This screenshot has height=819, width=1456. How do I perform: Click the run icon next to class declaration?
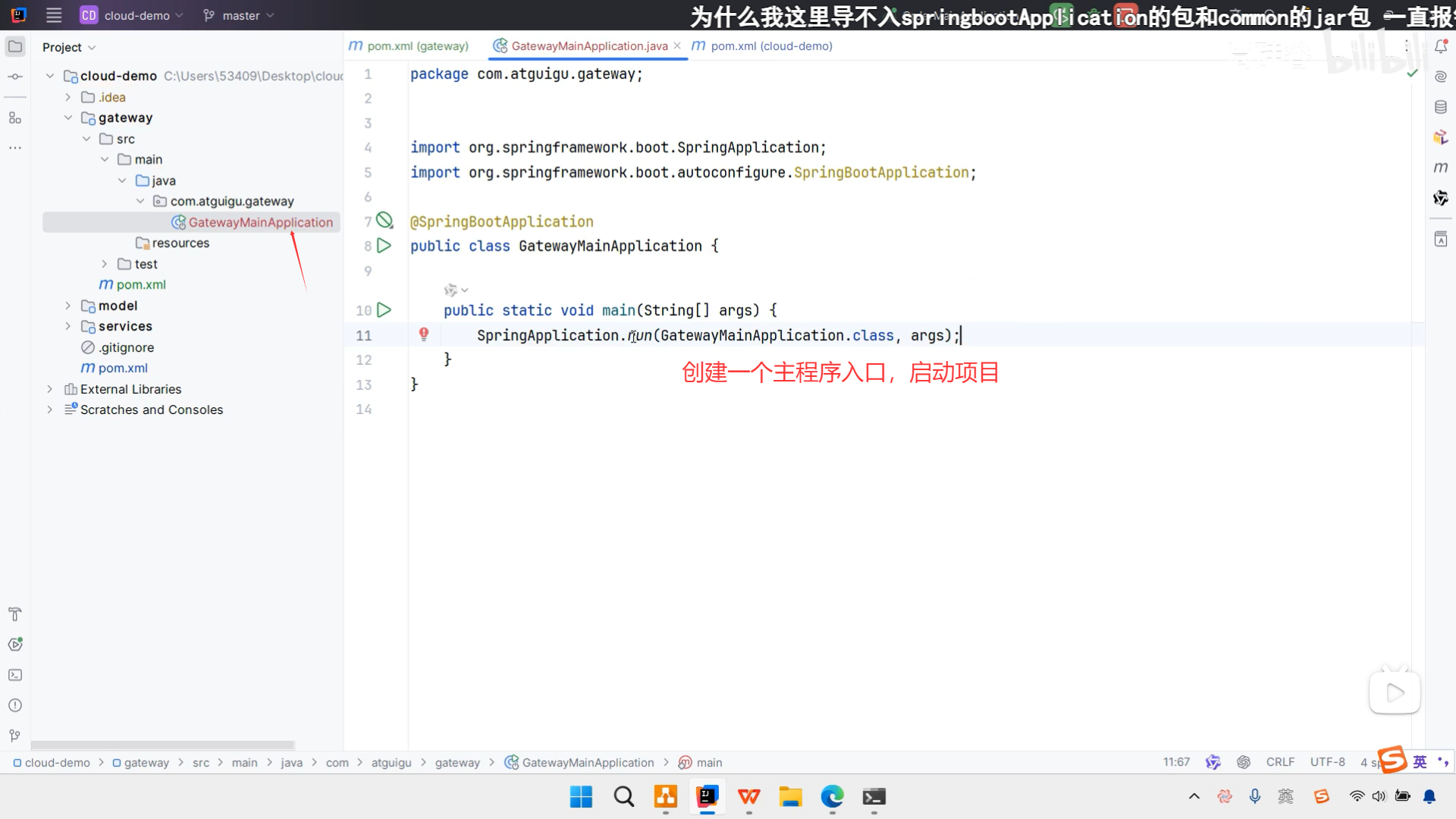coord(384,246)
